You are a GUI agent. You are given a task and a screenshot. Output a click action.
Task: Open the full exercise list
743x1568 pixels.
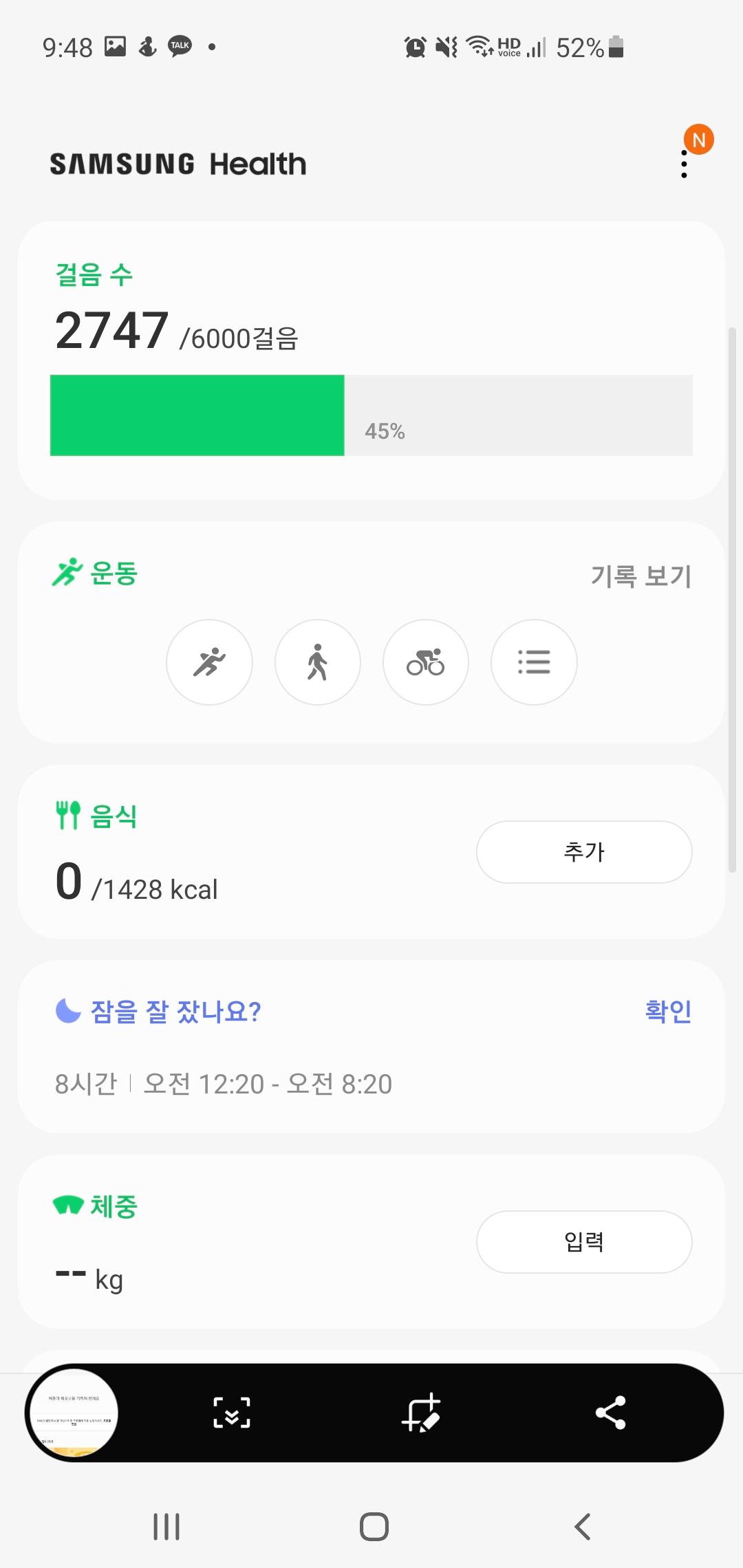click(534, 662)
